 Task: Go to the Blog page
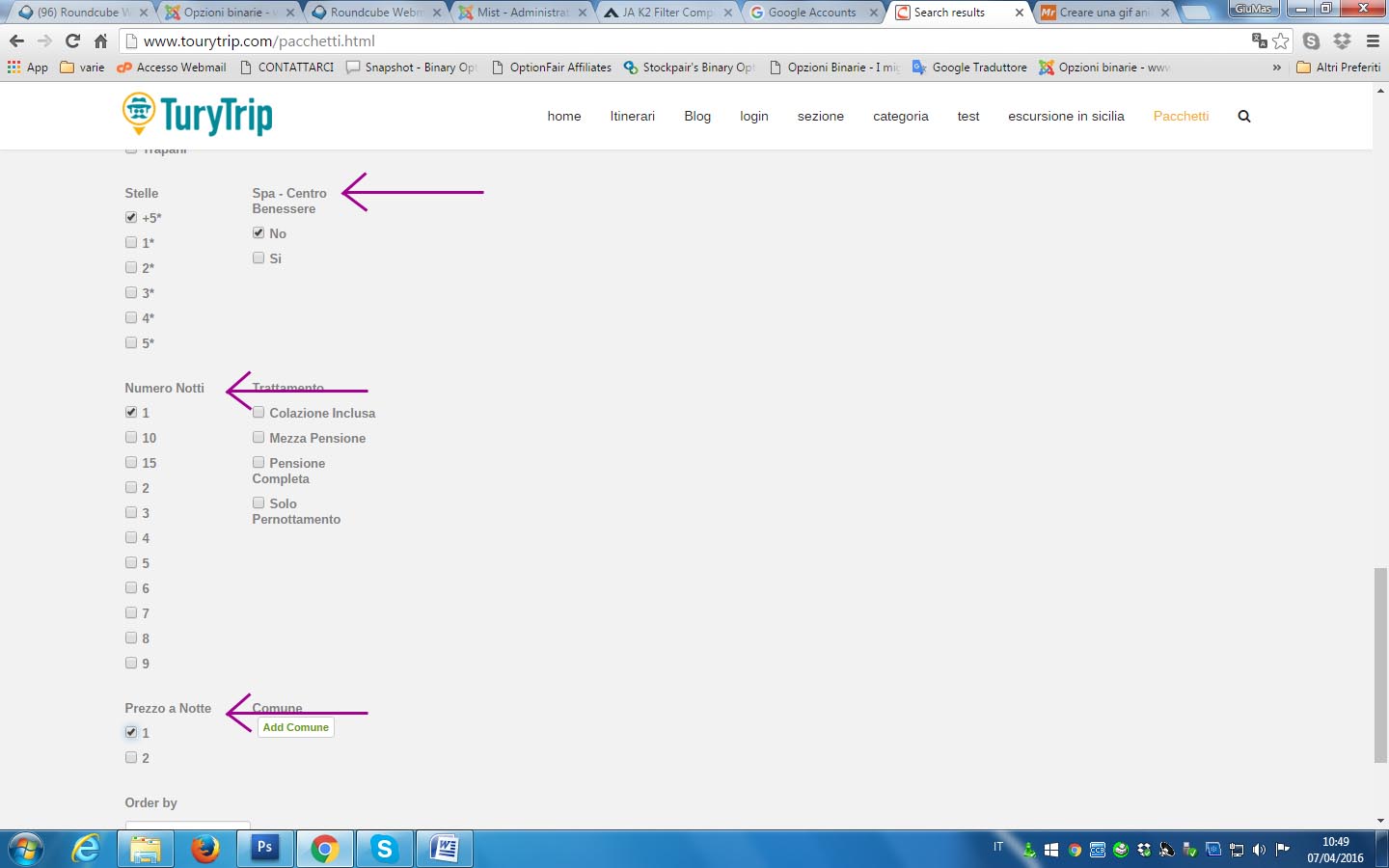(x=697, y=116)
